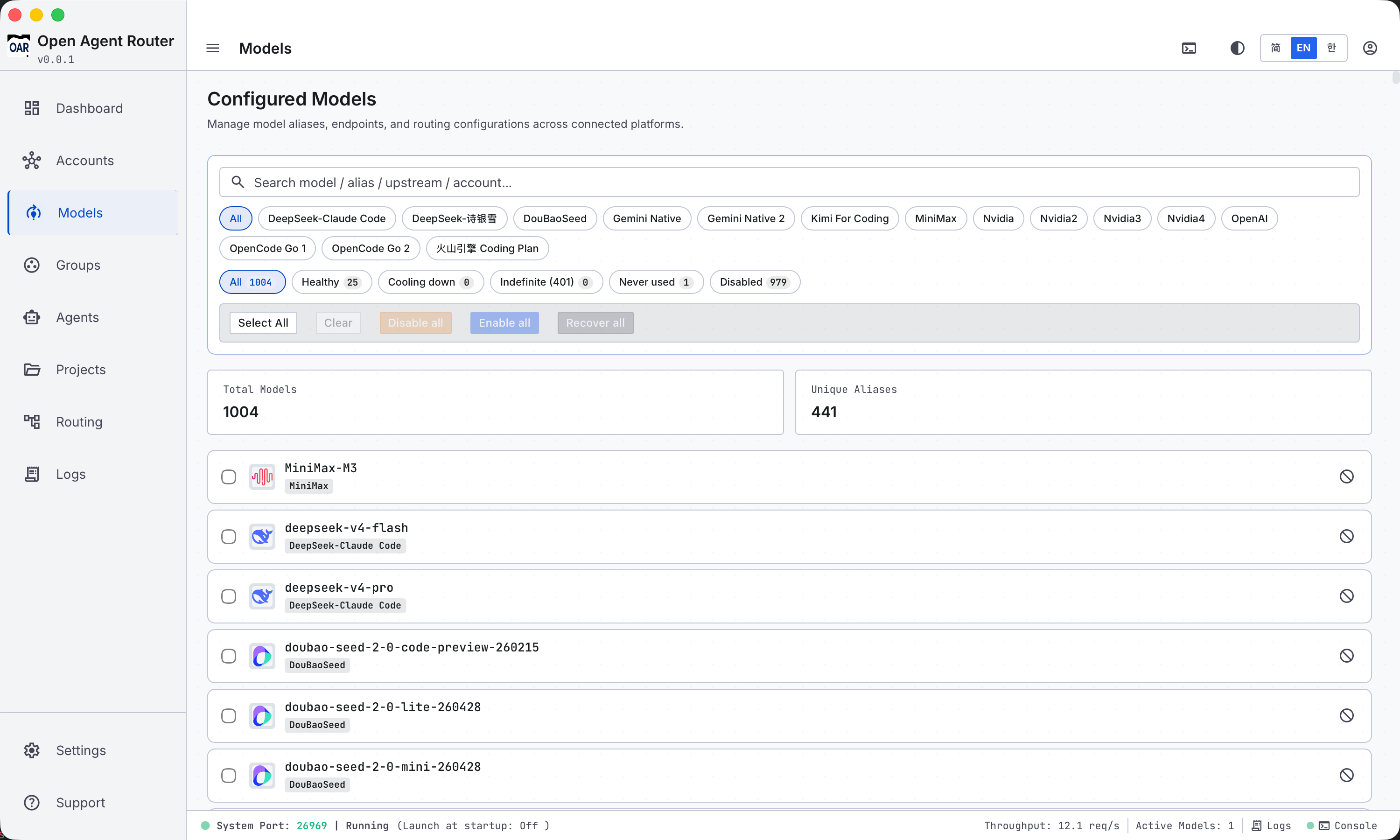Click disable icon for doubao-seed-2-0-mini-260428
The image size is (1400, 840).
point(1347,775)
